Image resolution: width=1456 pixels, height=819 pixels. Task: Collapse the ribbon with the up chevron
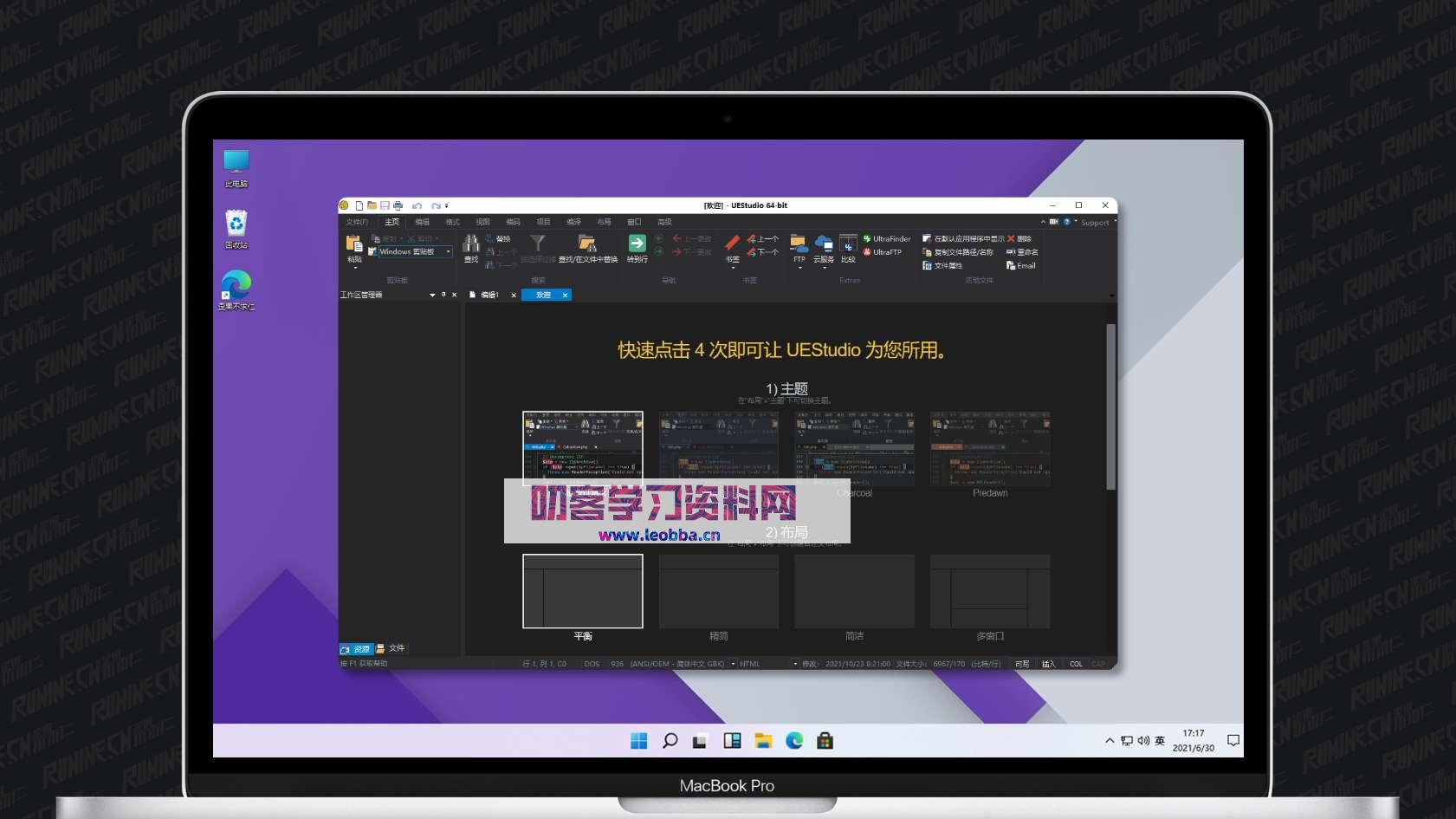click(1043, 222)
